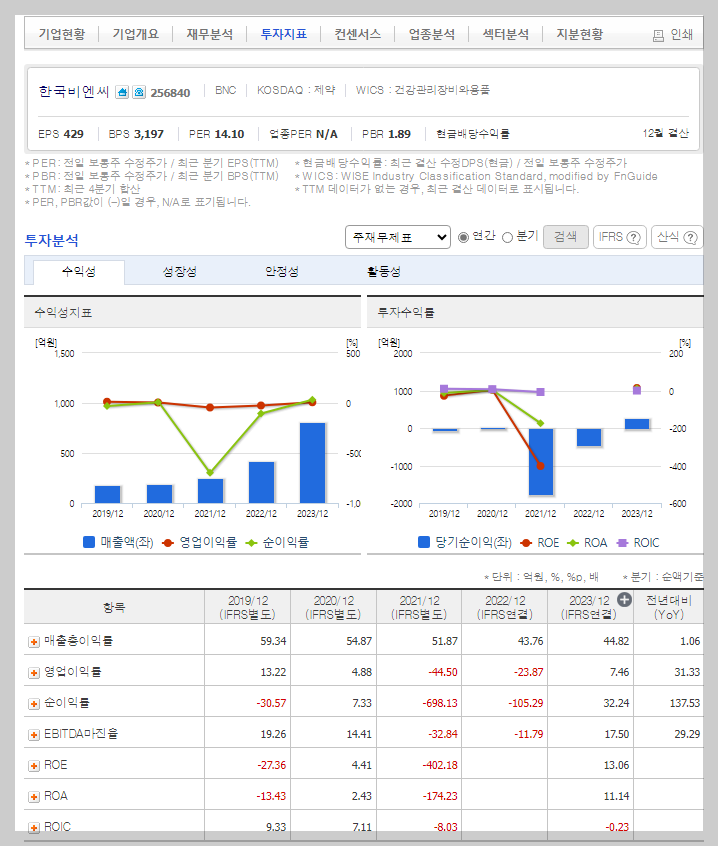Image resolution: width=718 pixels, height=846 pixels.
Task: Switch to the 성장성 tab
Action: tap(180, 271)
